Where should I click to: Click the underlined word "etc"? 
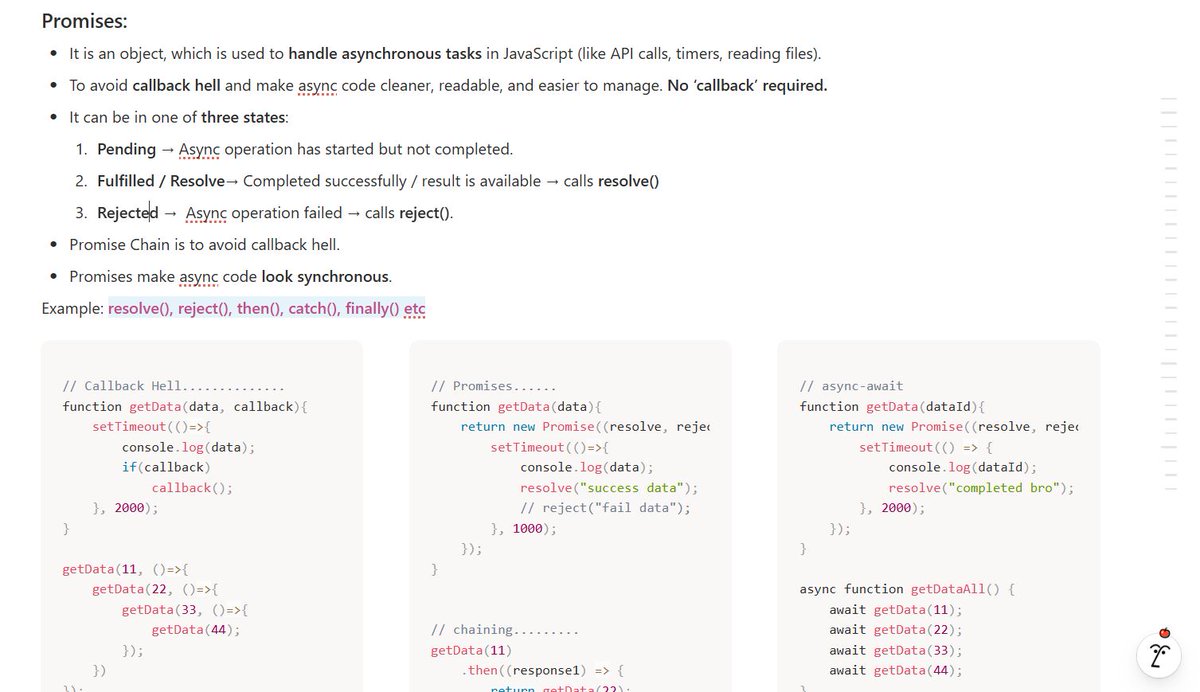[x=414, y=308]
